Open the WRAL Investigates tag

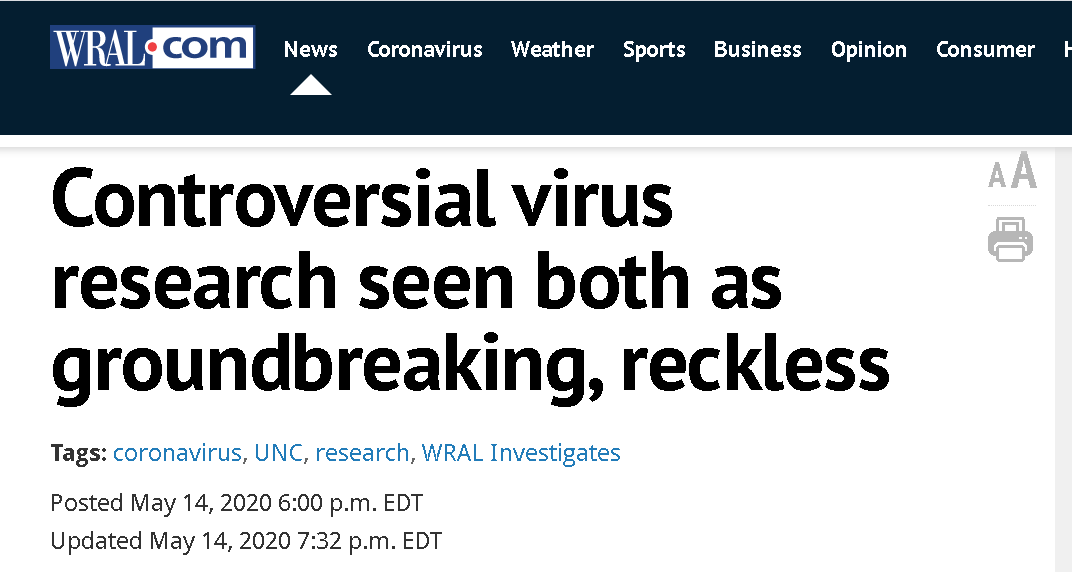click(521, 452)
